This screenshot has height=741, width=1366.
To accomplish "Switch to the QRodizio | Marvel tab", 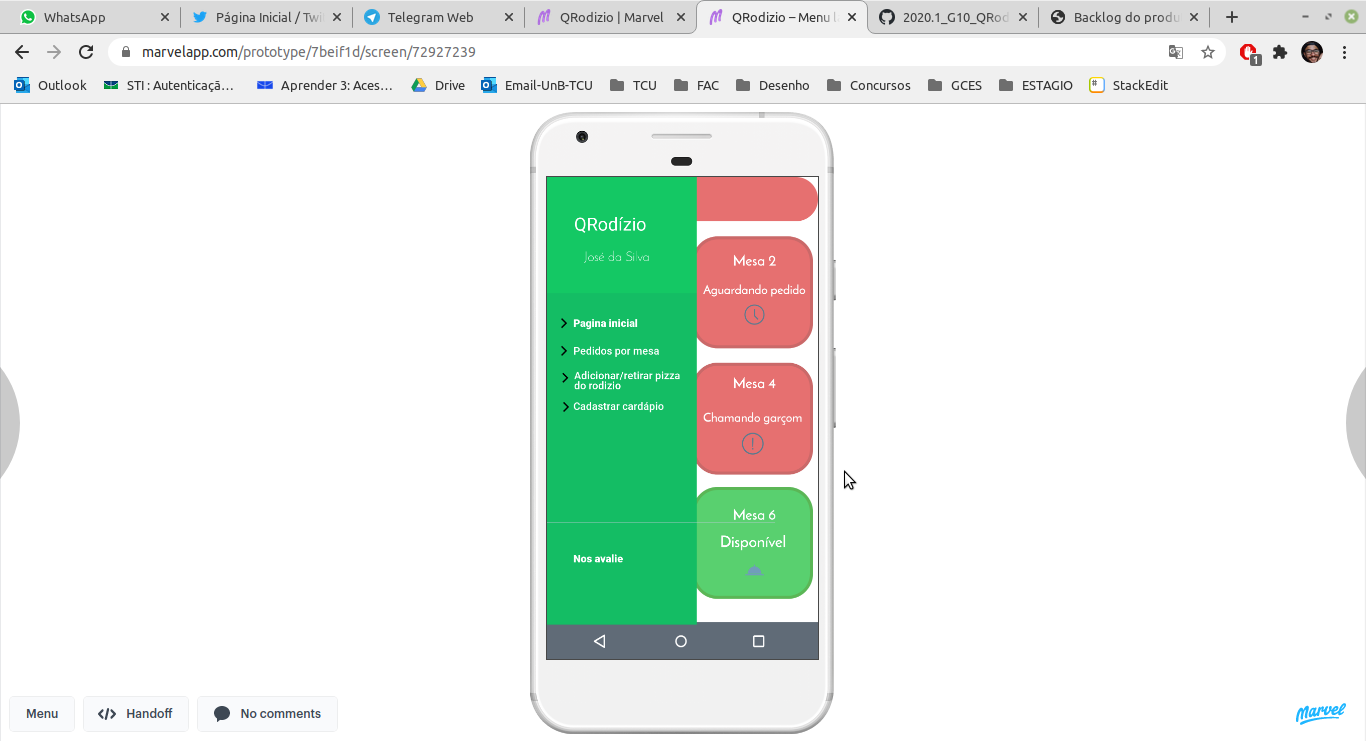I will coord(611,17).
